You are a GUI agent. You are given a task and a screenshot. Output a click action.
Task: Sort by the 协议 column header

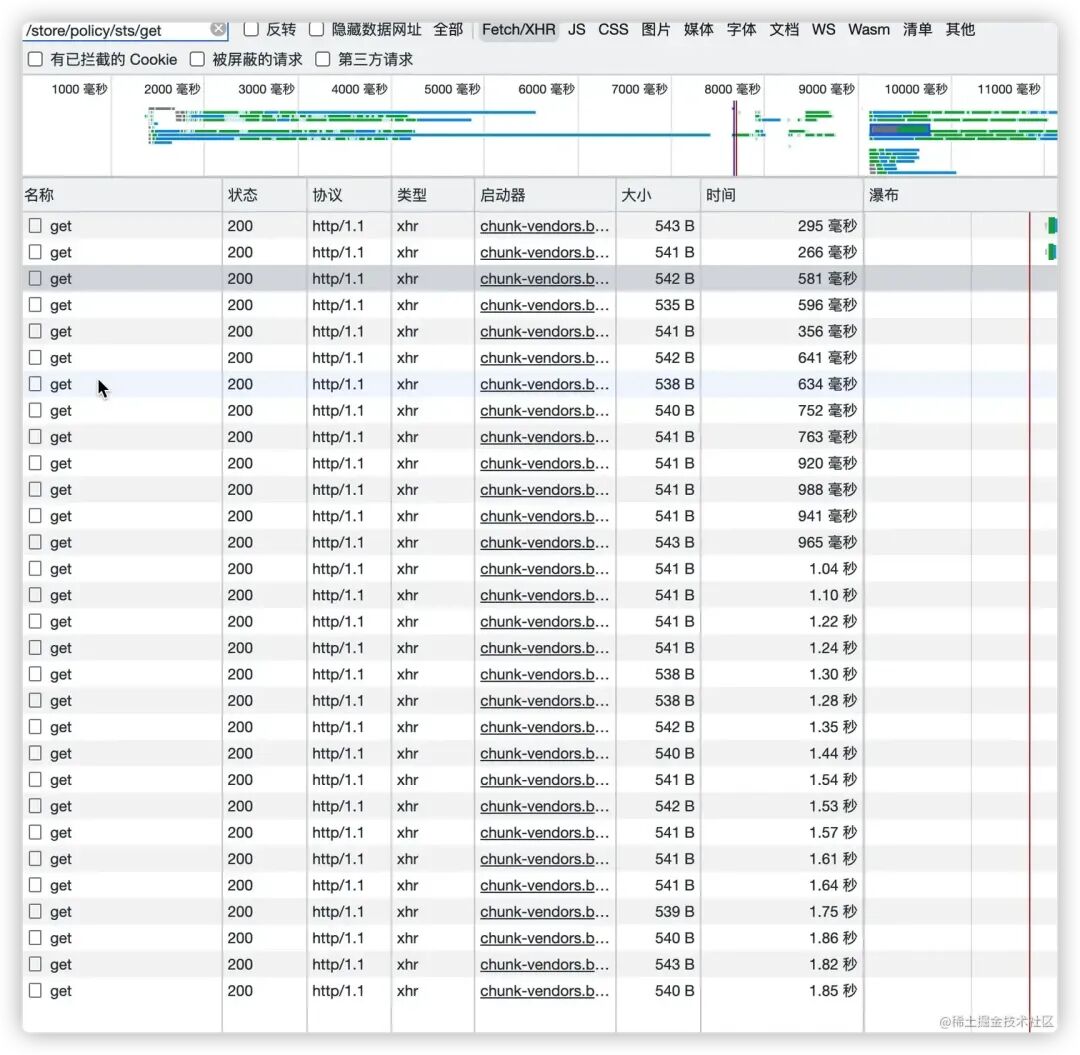[x=349, y=195]
